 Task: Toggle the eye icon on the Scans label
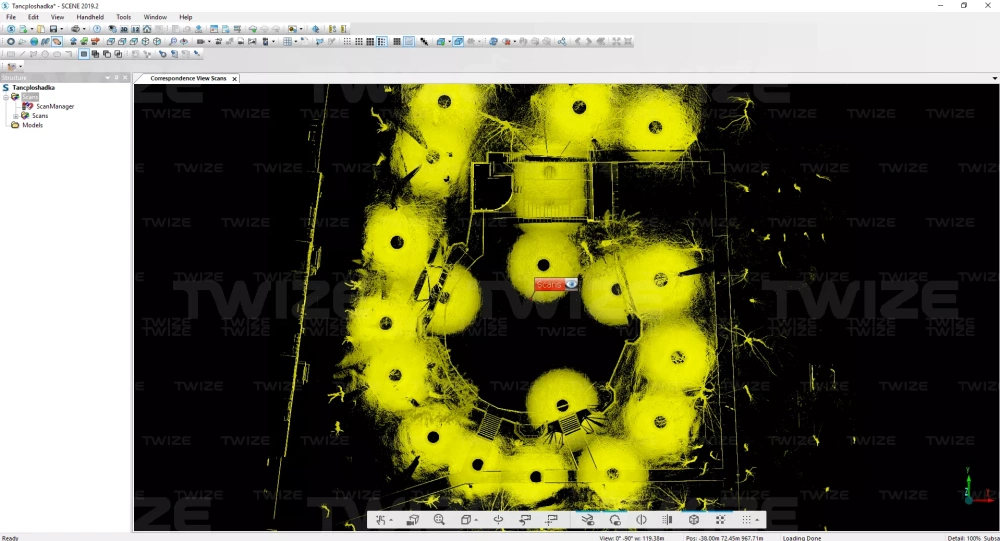[x=570, y=284]
